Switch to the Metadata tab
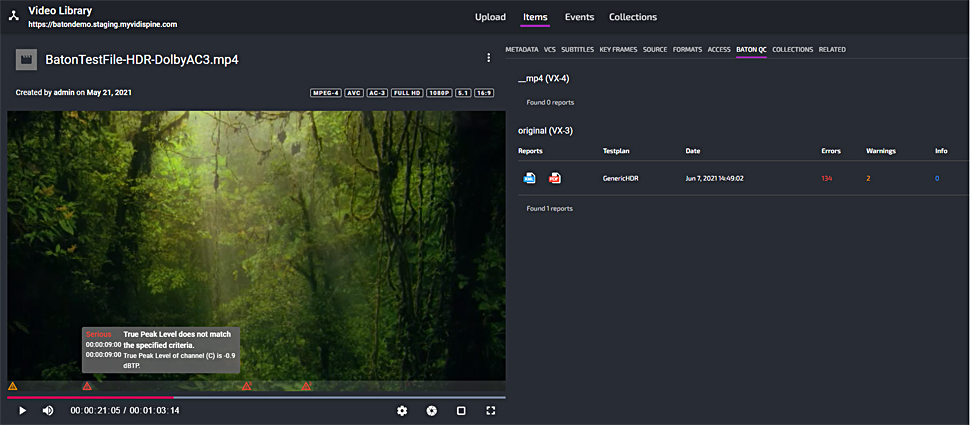 tap(521, 49)
